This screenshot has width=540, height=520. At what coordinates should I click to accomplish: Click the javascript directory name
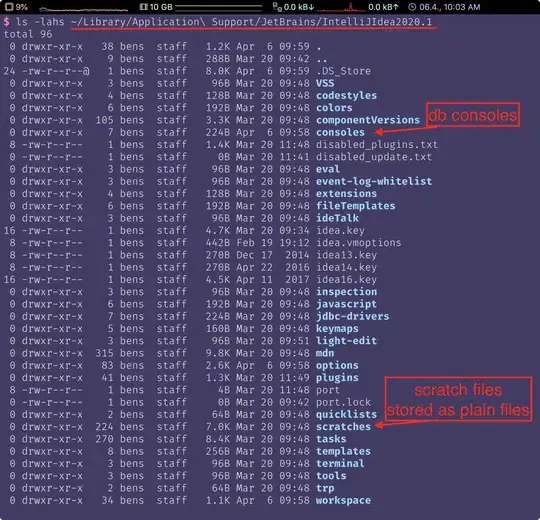tap(346, 304)
